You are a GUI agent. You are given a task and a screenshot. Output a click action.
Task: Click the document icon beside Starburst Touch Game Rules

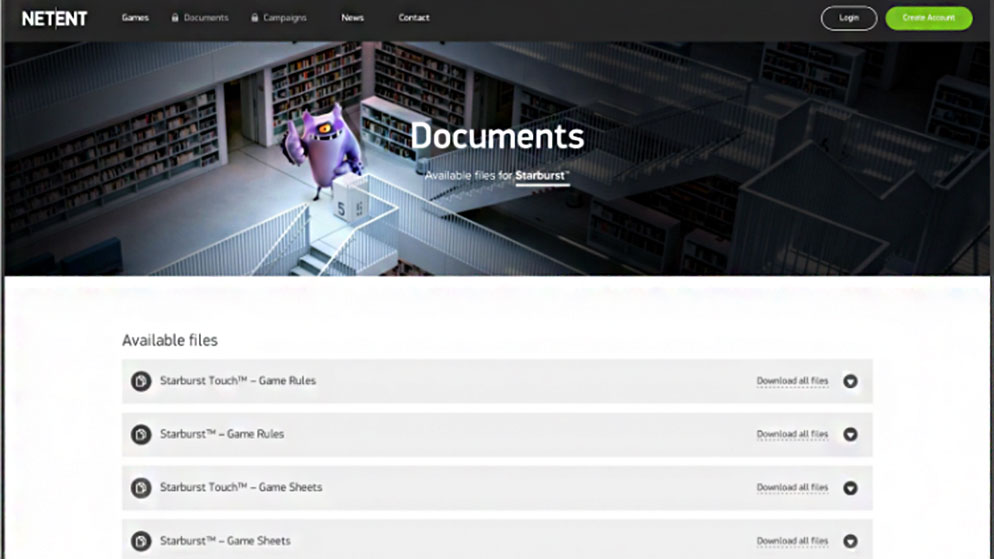(141, 381)
